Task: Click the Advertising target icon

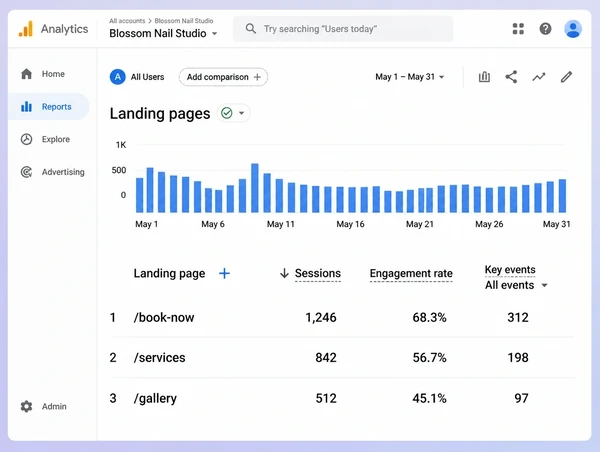Action: coord(26,172)
